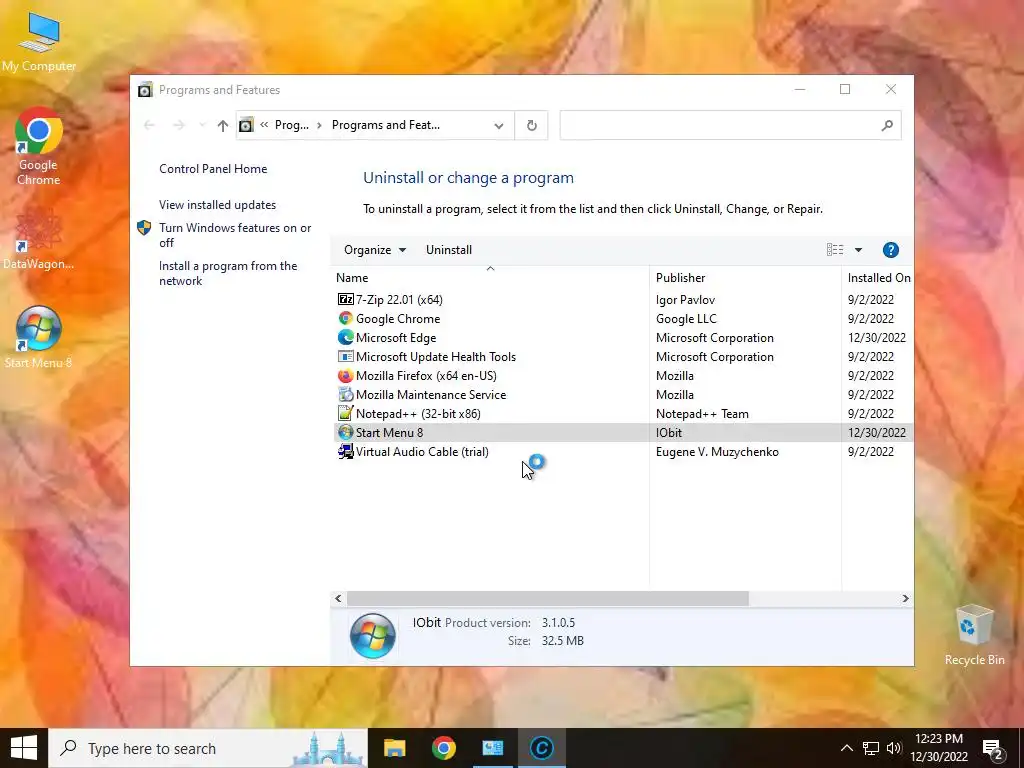Screen dimensions: 1024x768
Task: Click the Prog... breadcrumb in address bar
Action: point(291,125)
